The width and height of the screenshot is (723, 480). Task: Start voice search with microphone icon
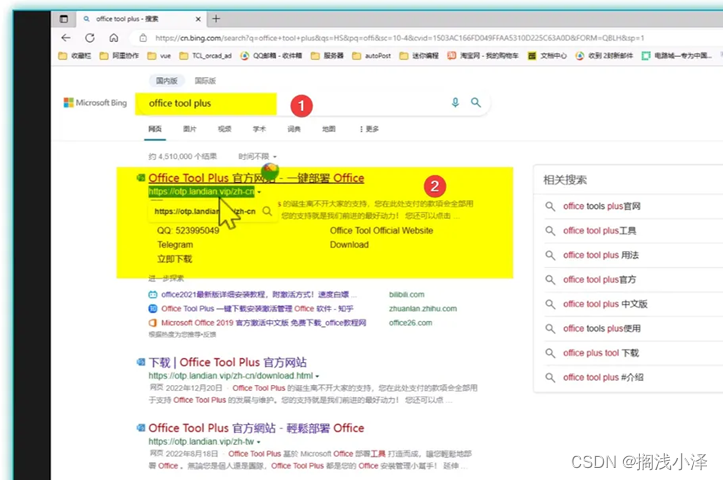tap(455, 102)
